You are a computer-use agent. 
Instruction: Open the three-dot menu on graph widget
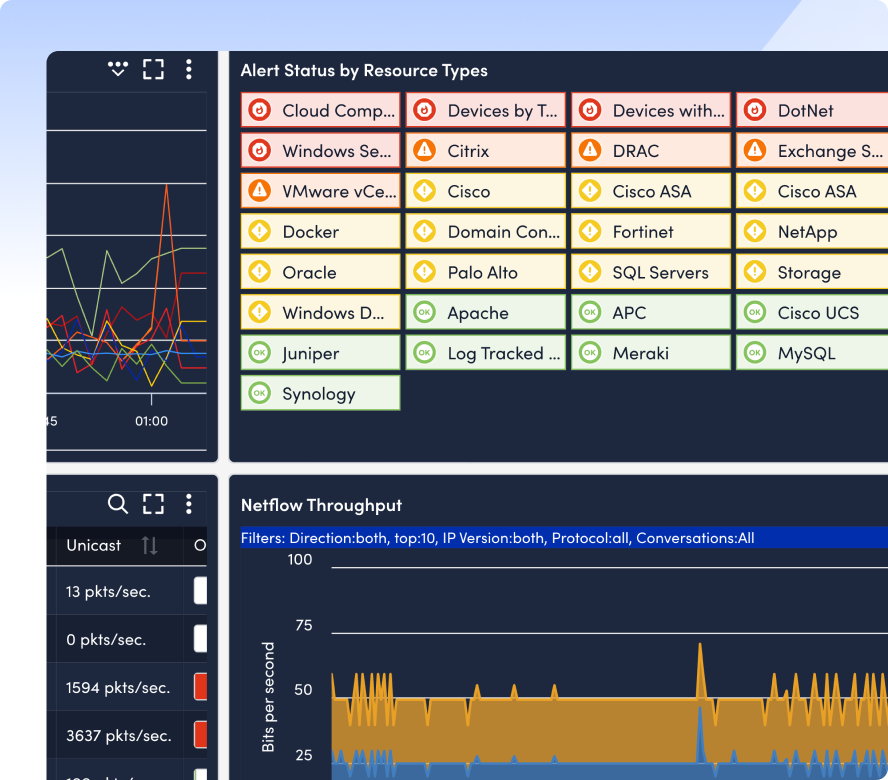pos(188,69)
